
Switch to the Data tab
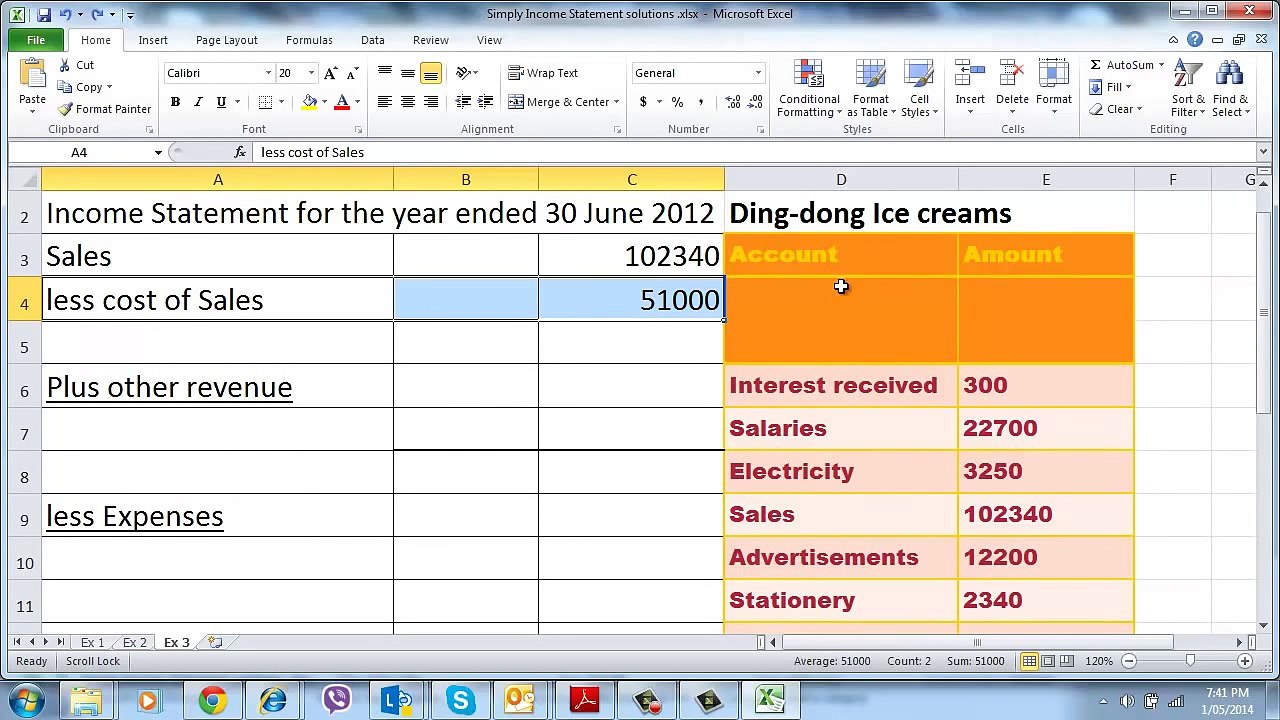coord(372,40)
